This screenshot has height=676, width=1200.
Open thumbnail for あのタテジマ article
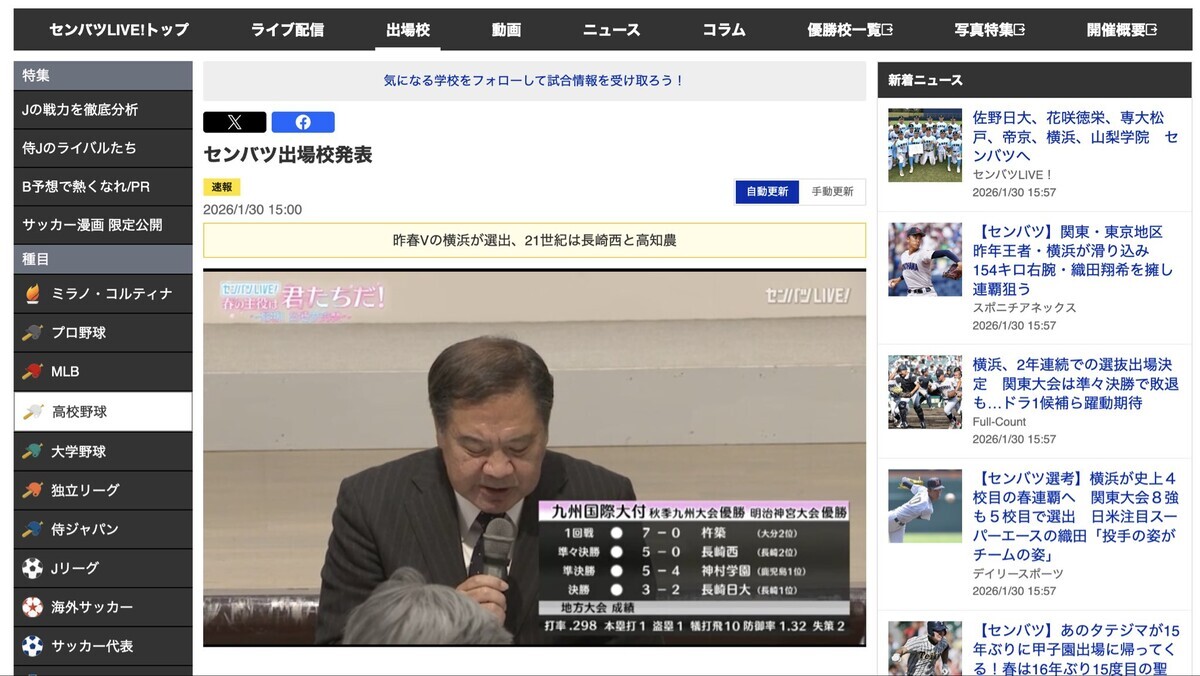pos(925,648)
